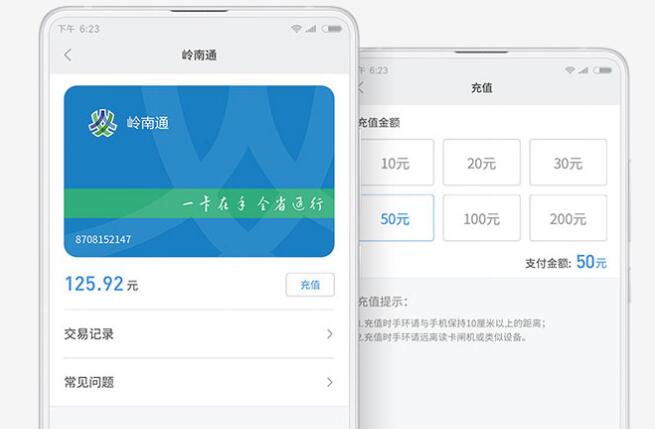Select the 100元 recharge amount
The width and height of the screenshot is (655, 429).
[482, 218]
